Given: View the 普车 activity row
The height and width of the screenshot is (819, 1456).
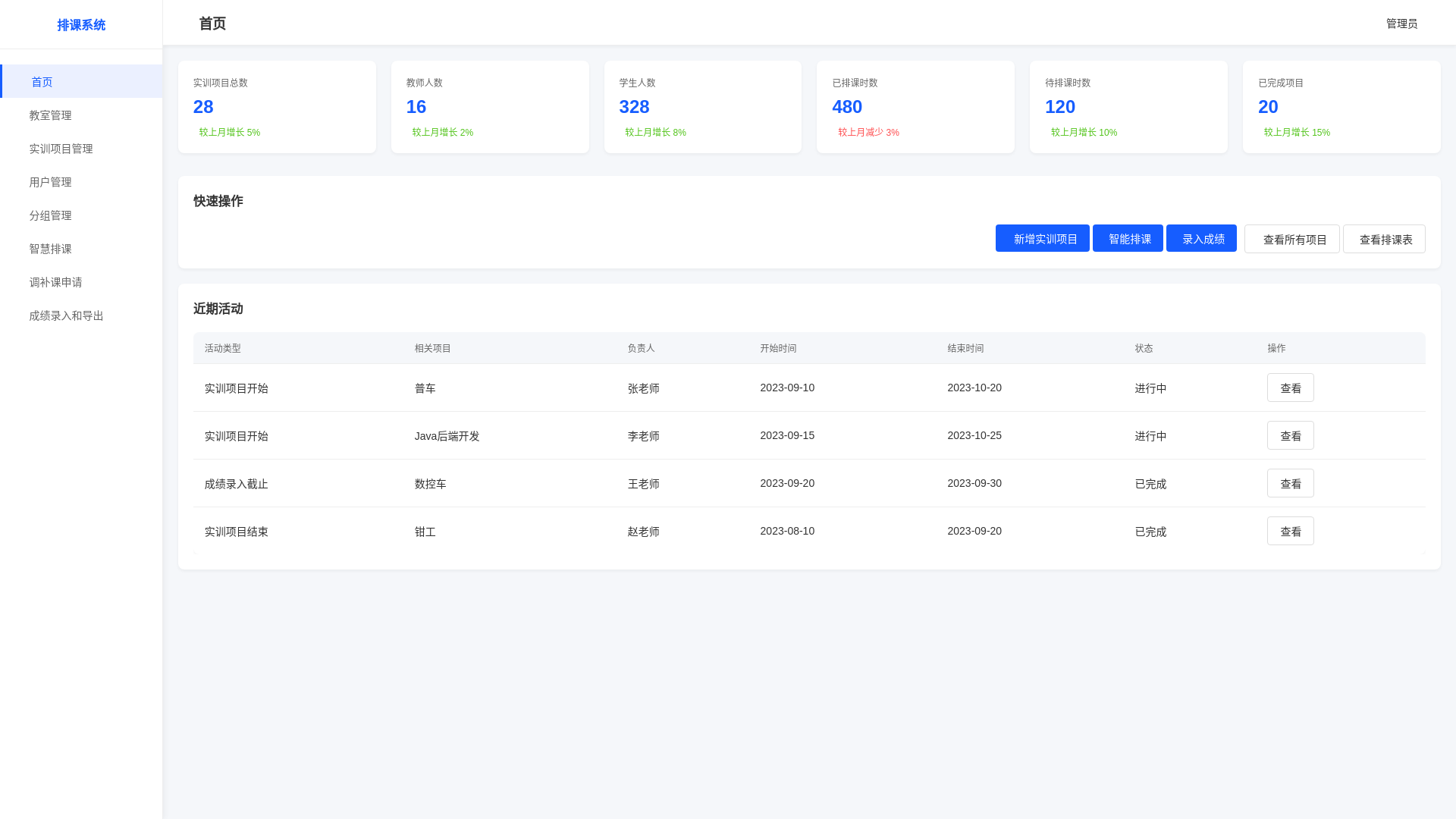Looking at the screenshot, I should [x=1290, y=388].
